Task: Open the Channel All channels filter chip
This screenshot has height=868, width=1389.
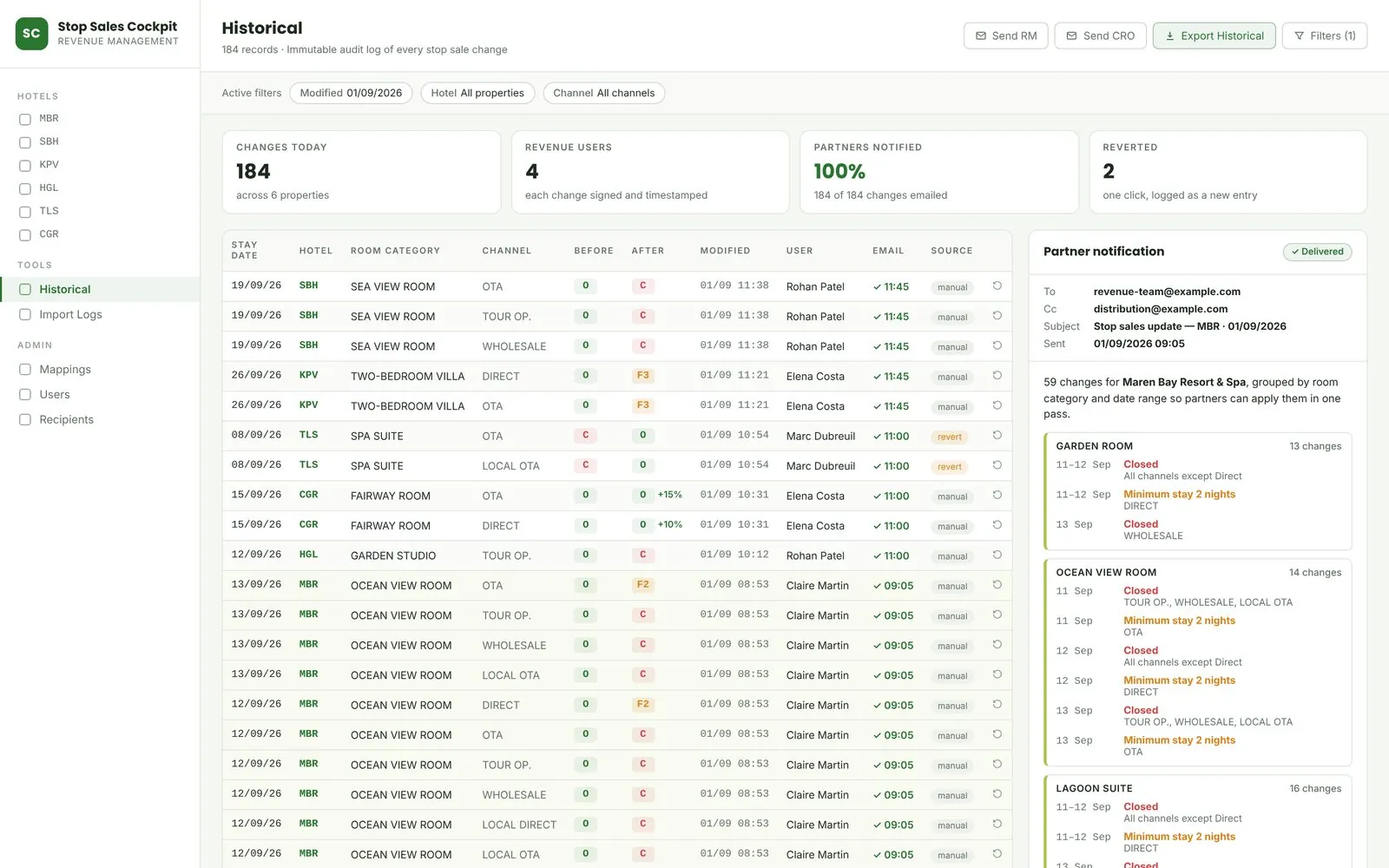Action: (604, 93)
